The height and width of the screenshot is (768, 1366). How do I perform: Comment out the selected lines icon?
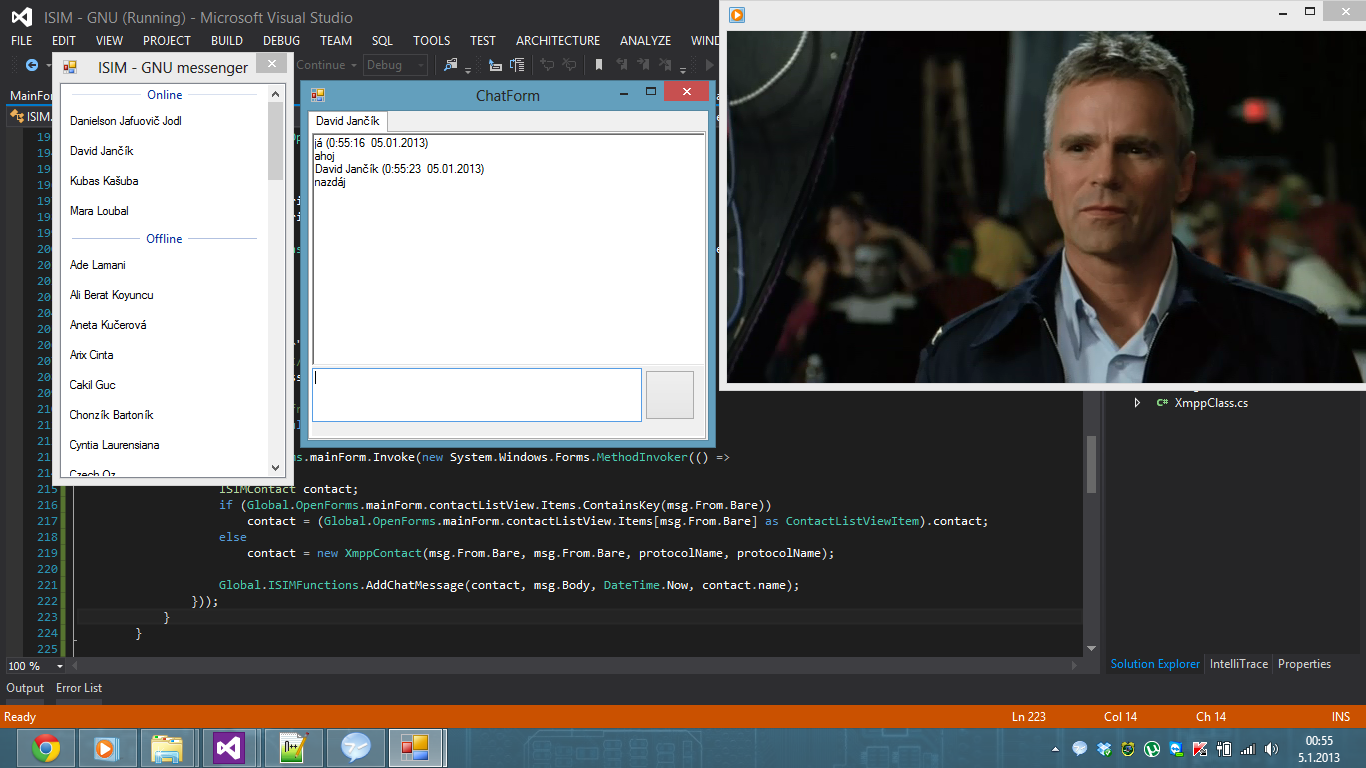[547, 65]
